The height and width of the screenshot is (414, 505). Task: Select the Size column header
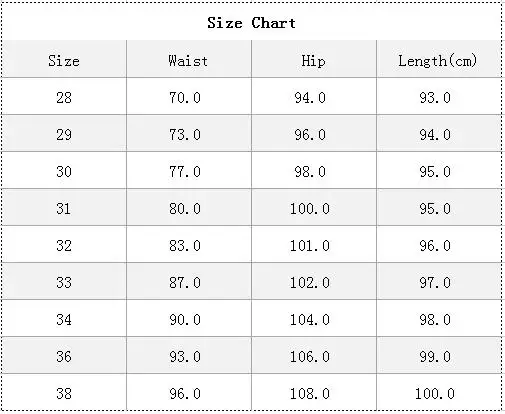pyautogui.click(x=64, y=61)
